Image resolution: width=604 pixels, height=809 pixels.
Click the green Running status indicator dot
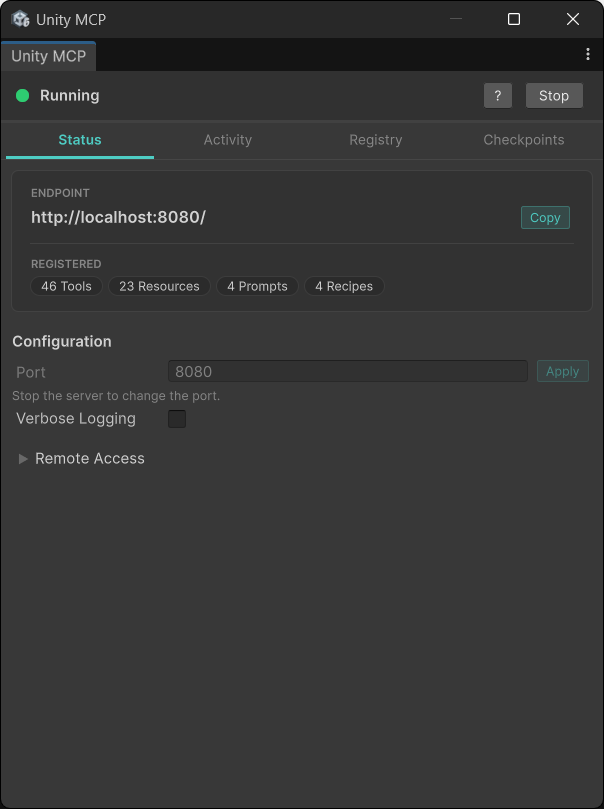click(x=23, y=95)
